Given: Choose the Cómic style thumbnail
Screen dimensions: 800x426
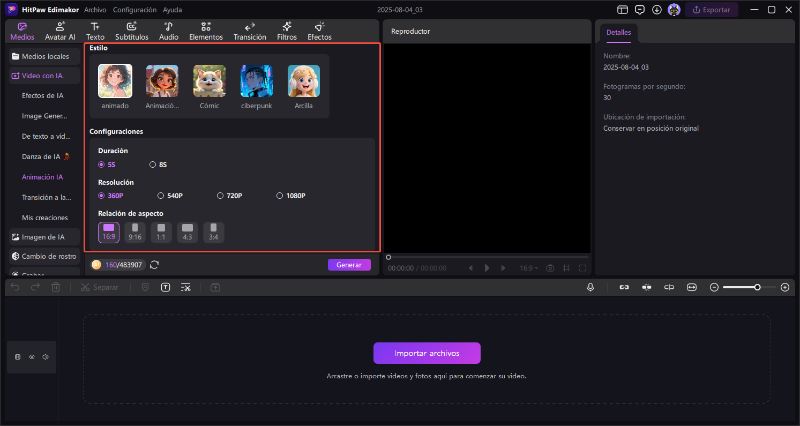Looking at the screenshot, I should coord(210,81).
